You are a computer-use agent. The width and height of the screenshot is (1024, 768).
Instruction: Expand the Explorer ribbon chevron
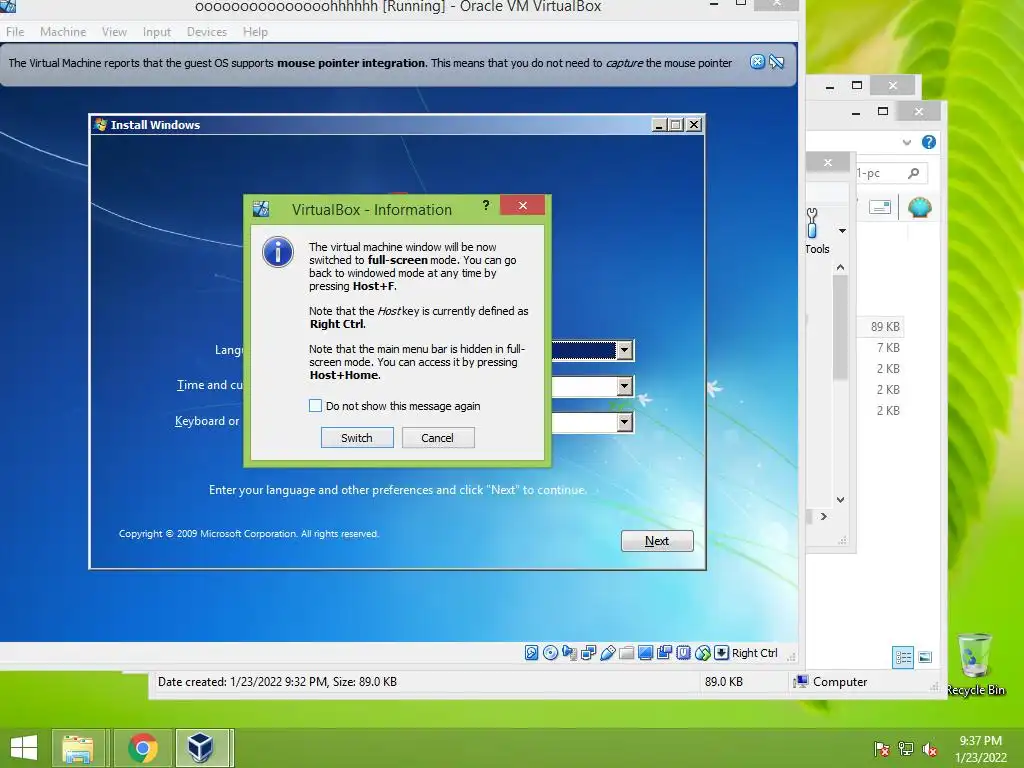click(906, 142)
